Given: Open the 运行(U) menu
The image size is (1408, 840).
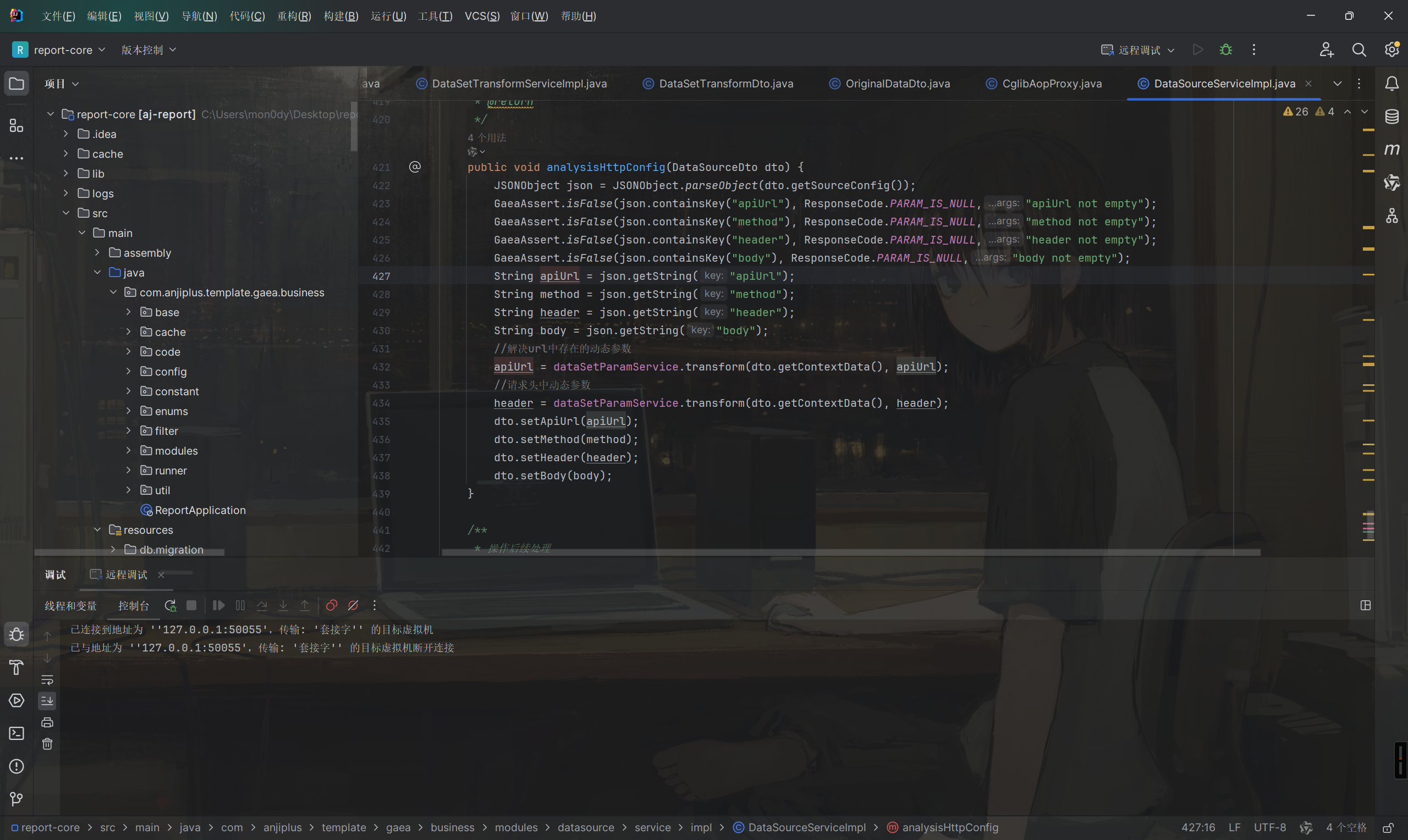Looking at the screenshot, I should (388, 16).
